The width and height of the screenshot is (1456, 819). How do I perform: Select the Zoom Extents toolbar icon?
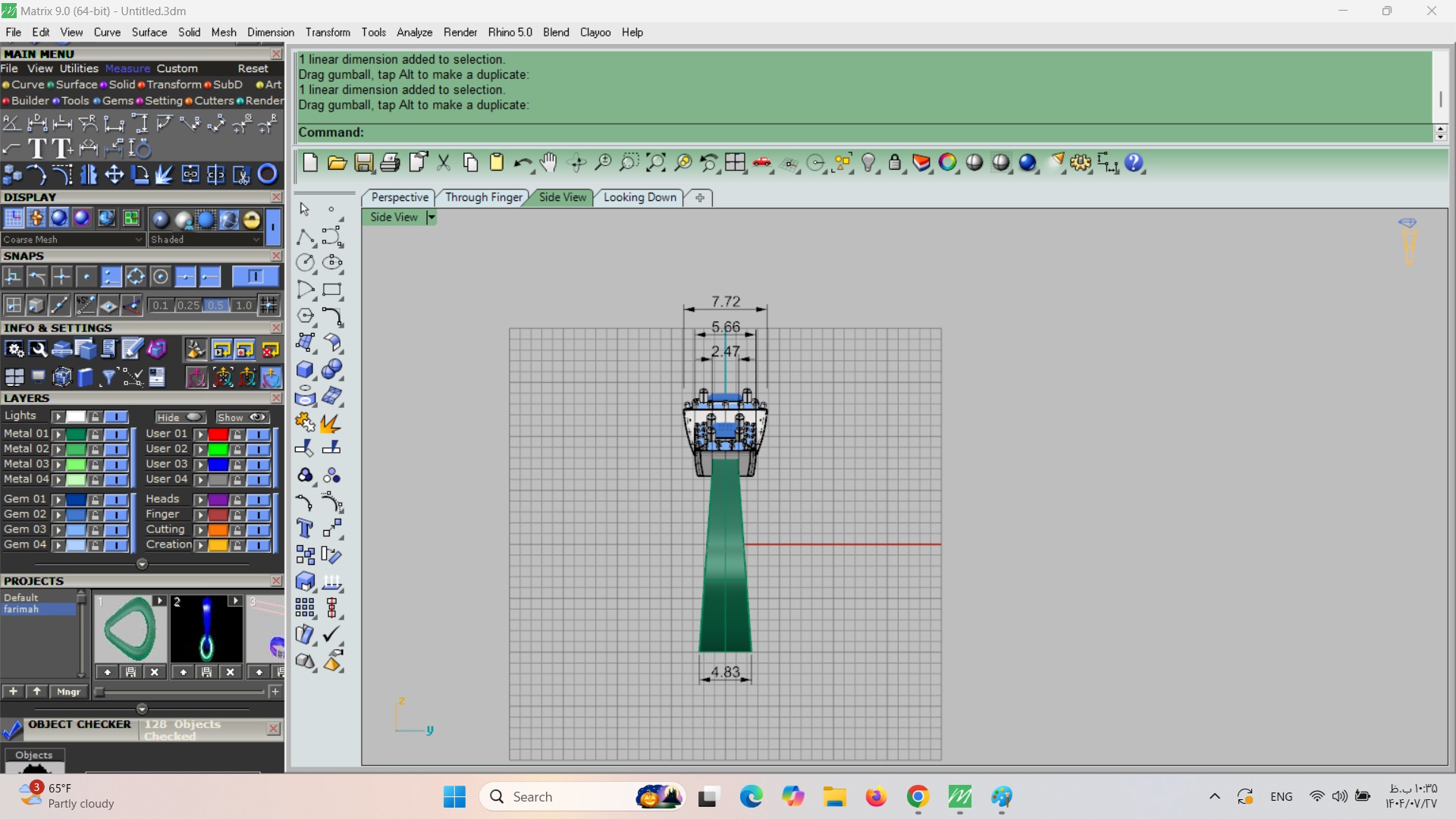click(656, 162)
